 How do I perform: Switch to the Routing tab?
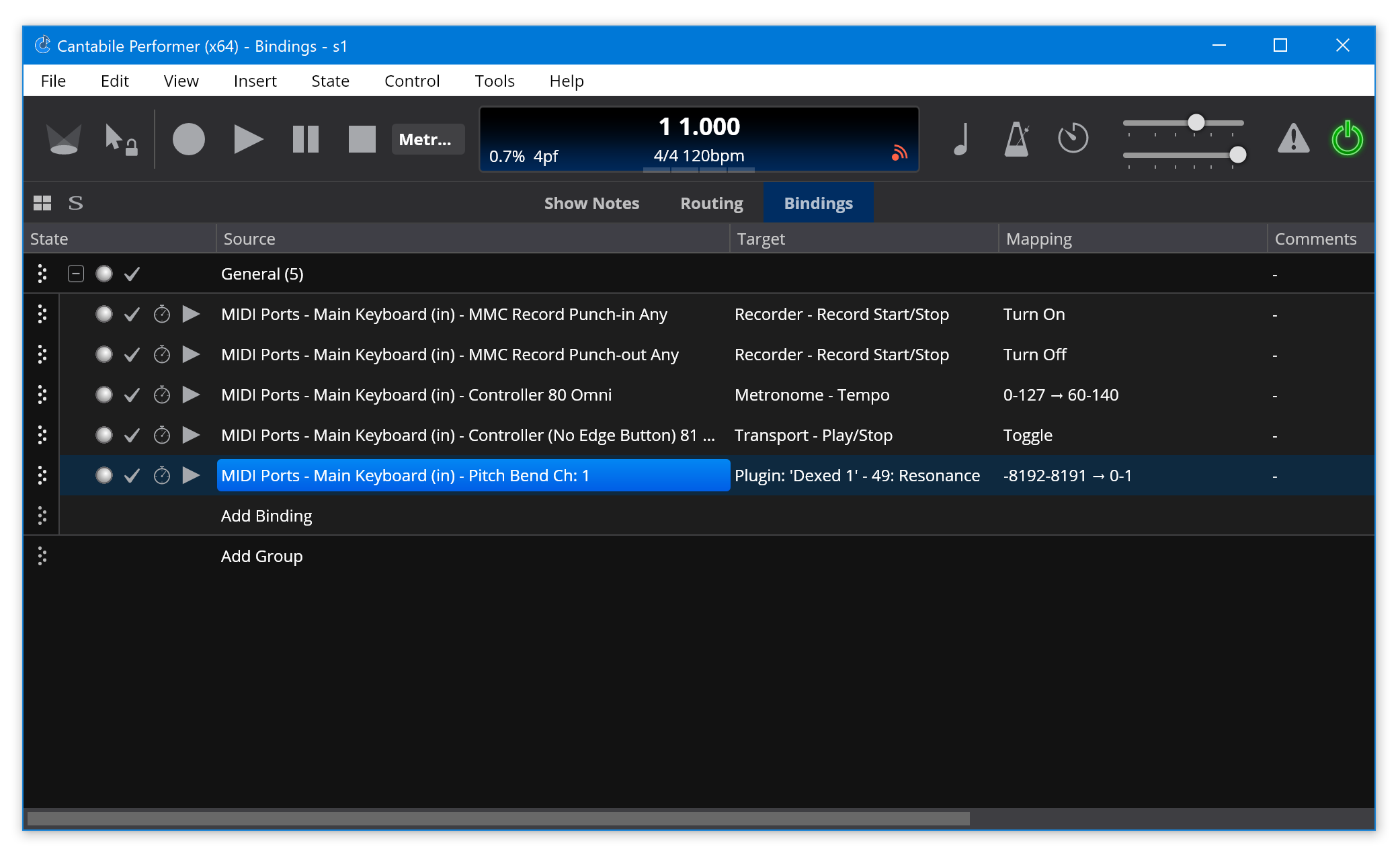click(x=712, y=203)
